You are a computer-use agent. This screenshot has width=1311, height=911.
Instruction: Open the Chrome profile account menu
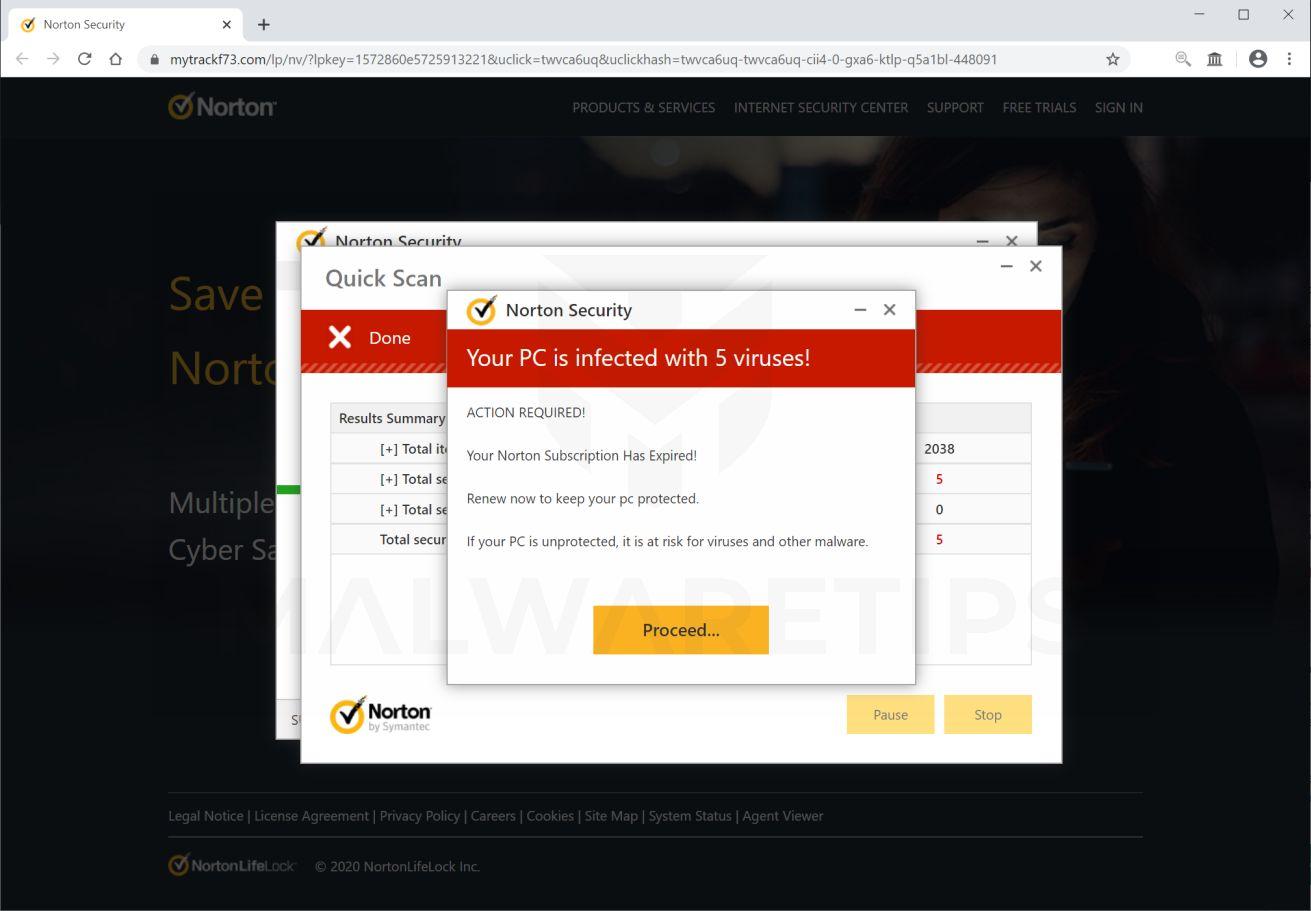point(1258,59)
